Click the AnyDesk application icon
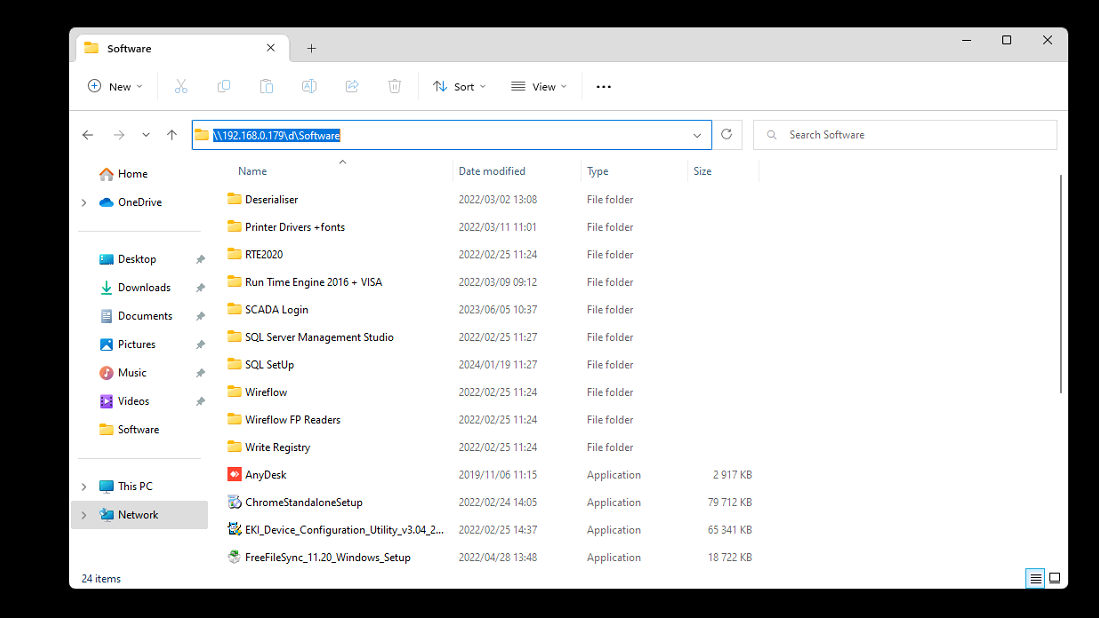 (x=234, y=474)
